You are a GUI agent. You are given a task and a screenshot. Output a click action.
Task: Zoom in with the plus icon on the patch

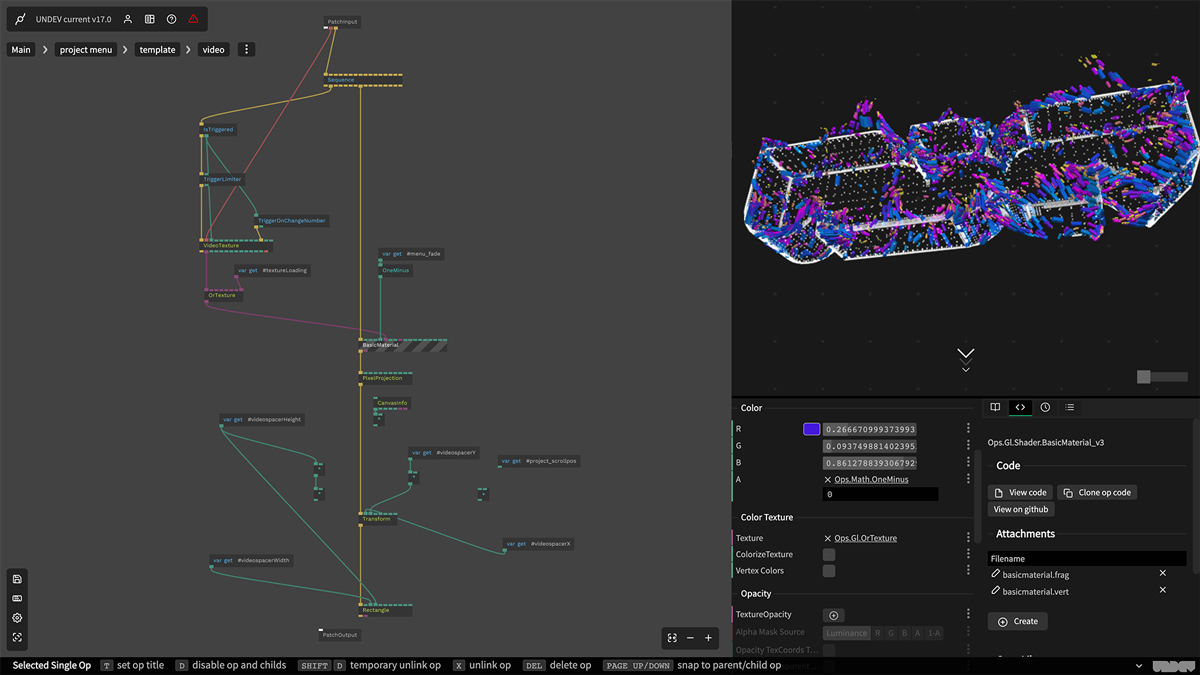click(x=708, y=638)
